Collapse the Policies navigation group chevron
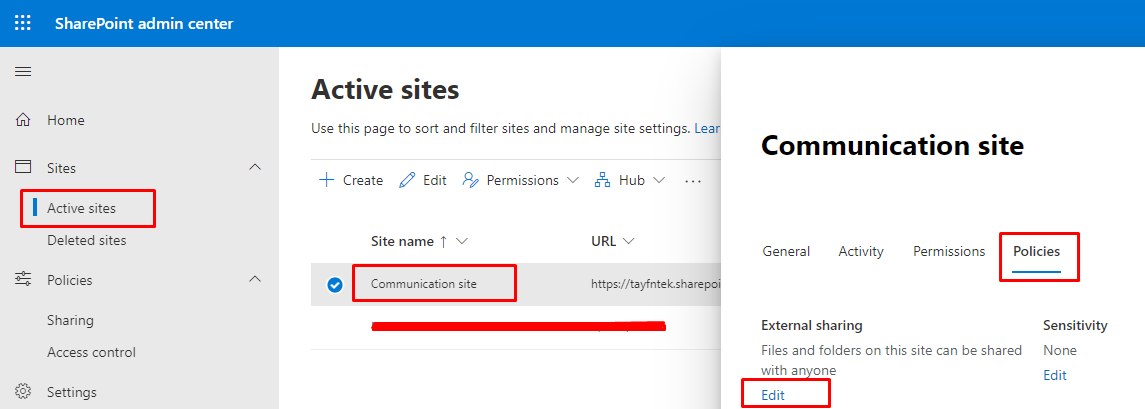1145x409 pixels. pos(255,280)
